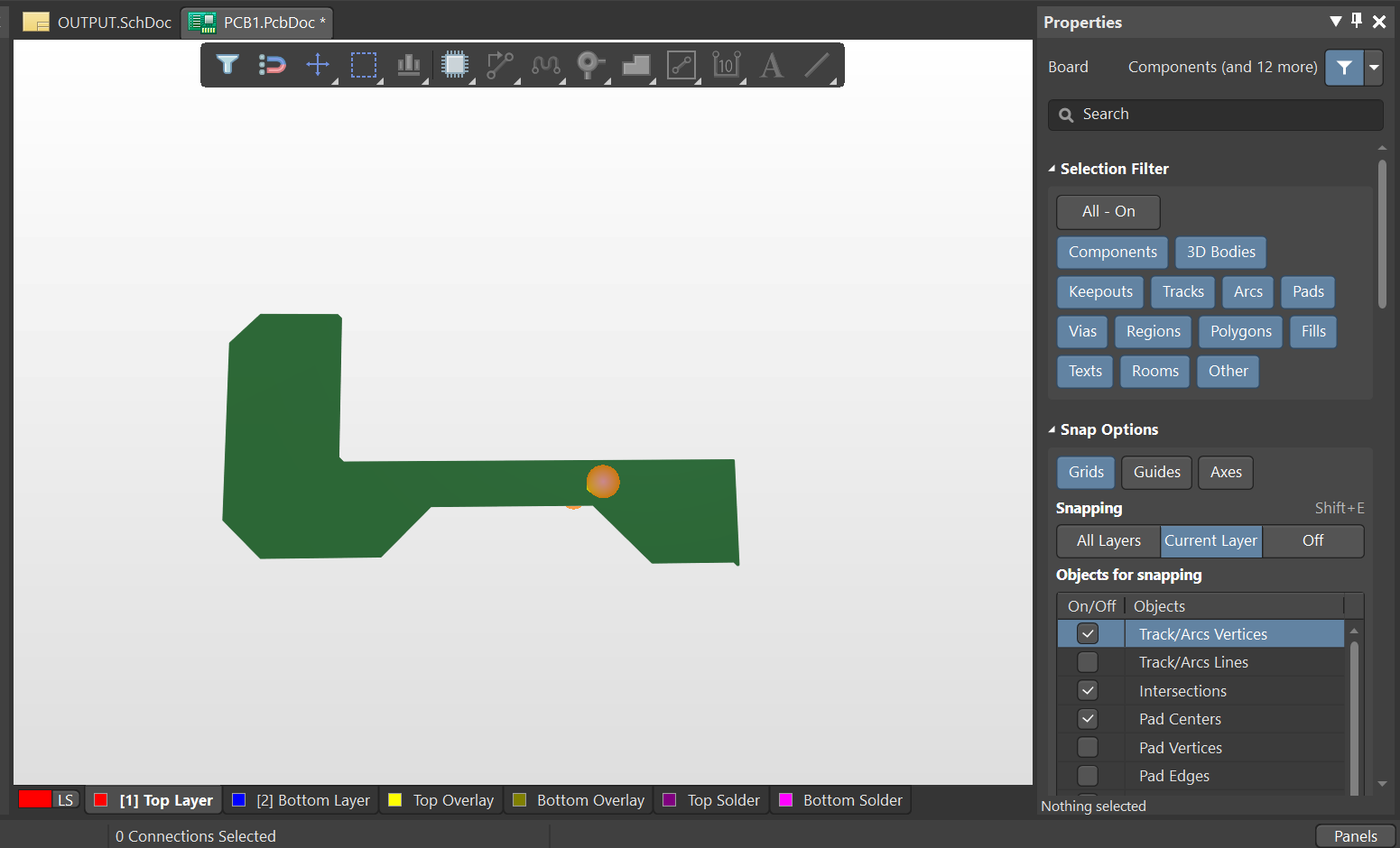Start the Interactive Routing tool
This screenshot has width=1400, height=848.
[x=500, y=65]
